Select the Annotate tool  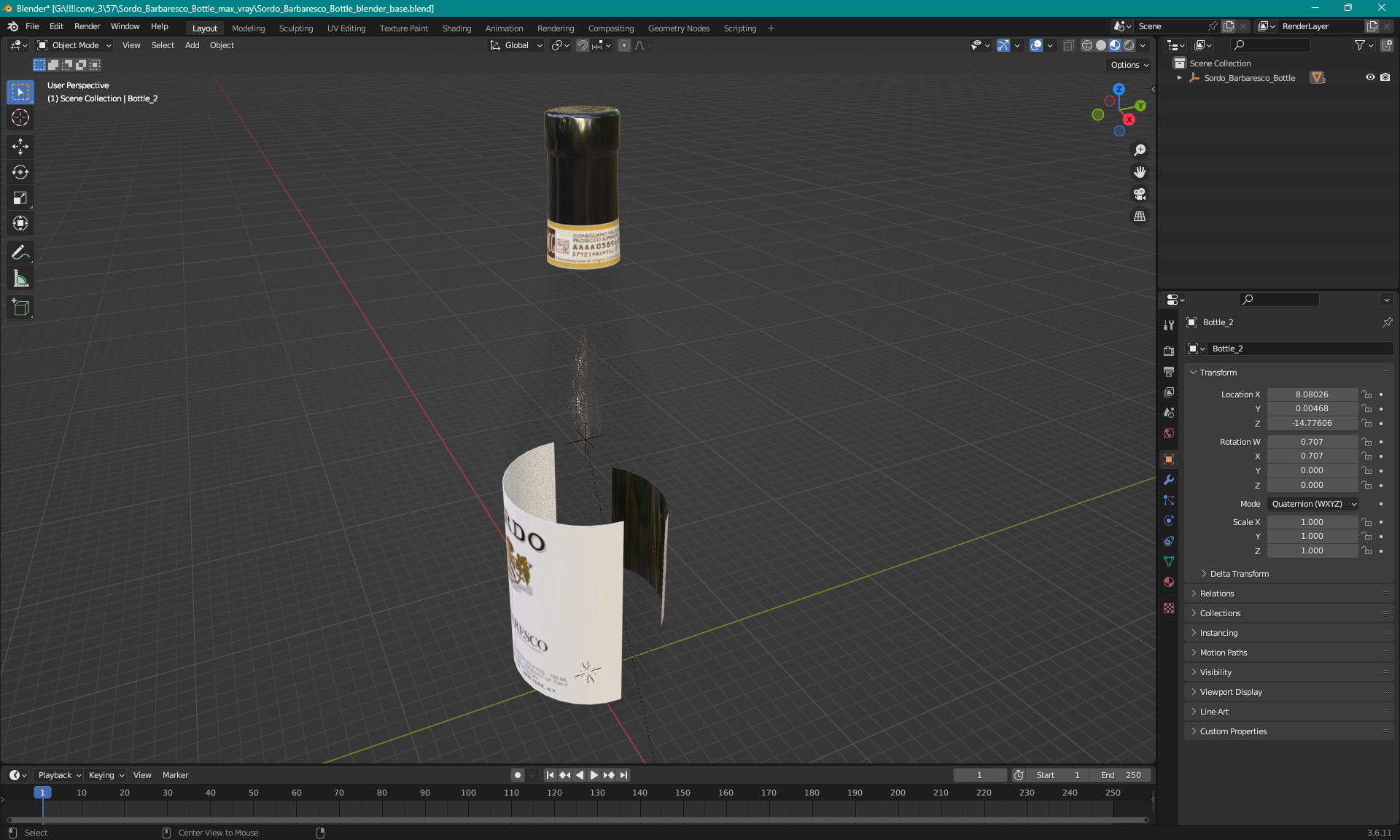[x=20, y=252]
